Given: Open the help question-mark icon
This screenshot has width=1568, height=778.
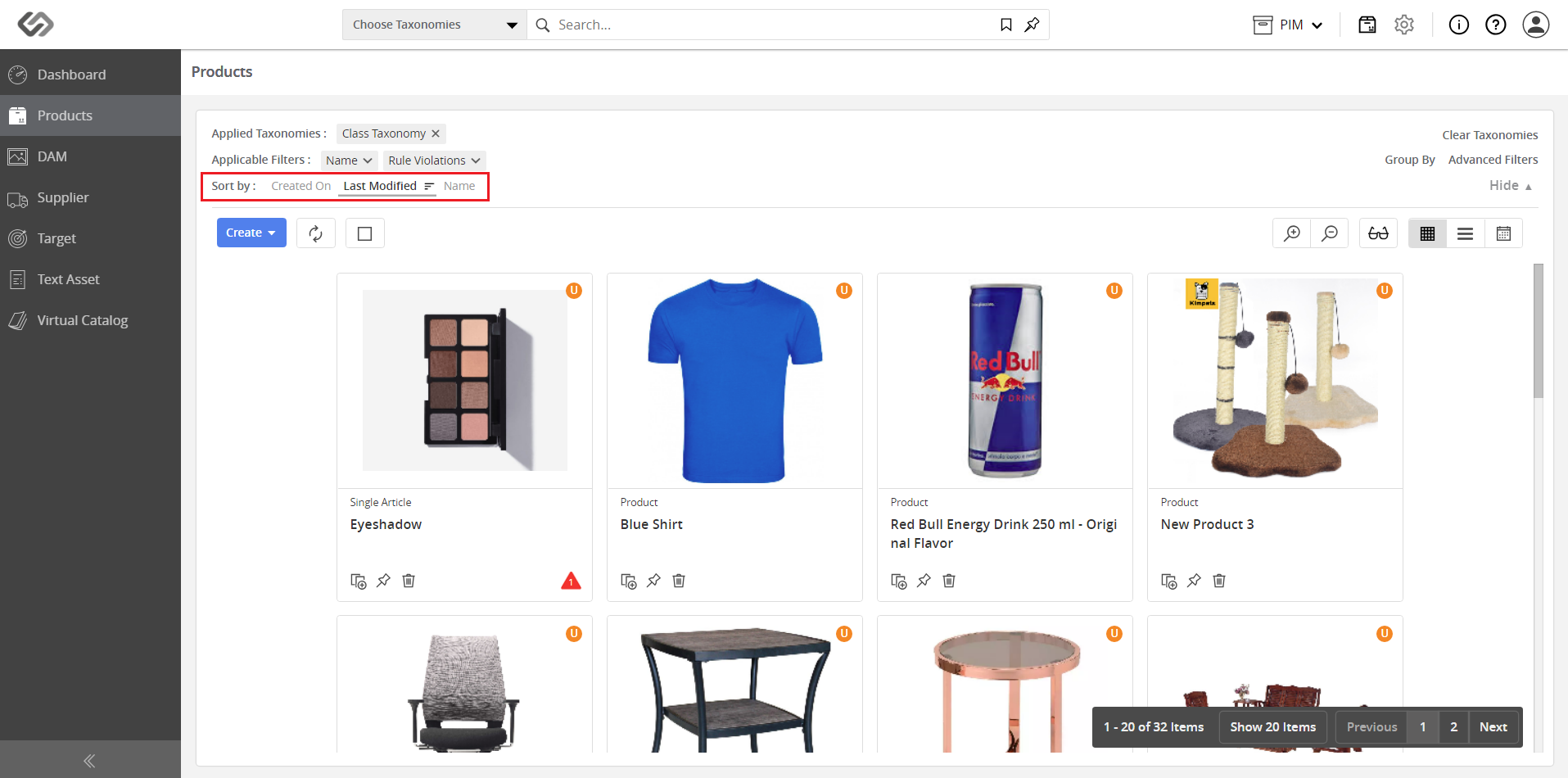Looking at the screenshot, I should coord(1496,25).
